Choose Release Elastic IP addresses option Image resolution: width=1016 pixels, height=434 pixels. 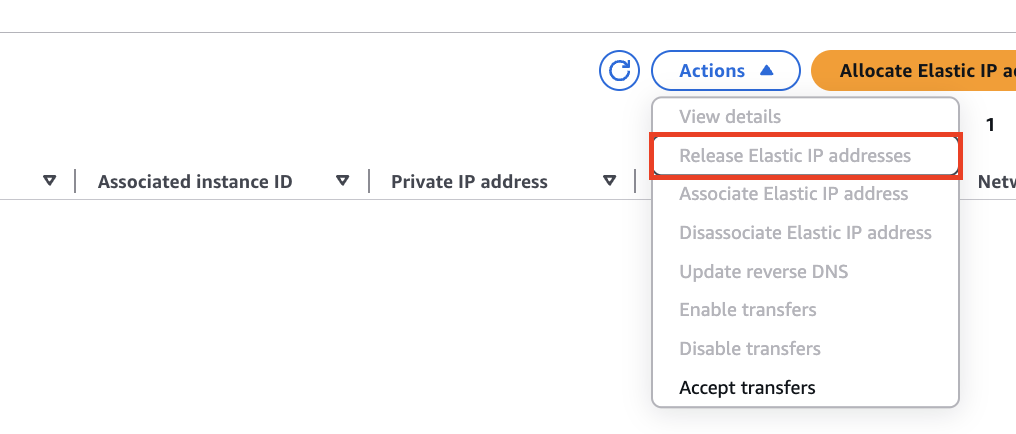pyautogui.click(x=805, y=155)
